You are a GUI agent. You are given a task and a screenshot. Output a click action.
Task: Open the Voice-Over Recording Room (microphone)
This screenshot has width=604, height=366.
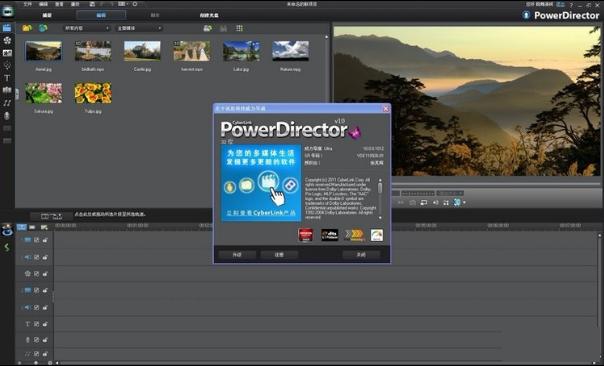(x=7, y=115)
